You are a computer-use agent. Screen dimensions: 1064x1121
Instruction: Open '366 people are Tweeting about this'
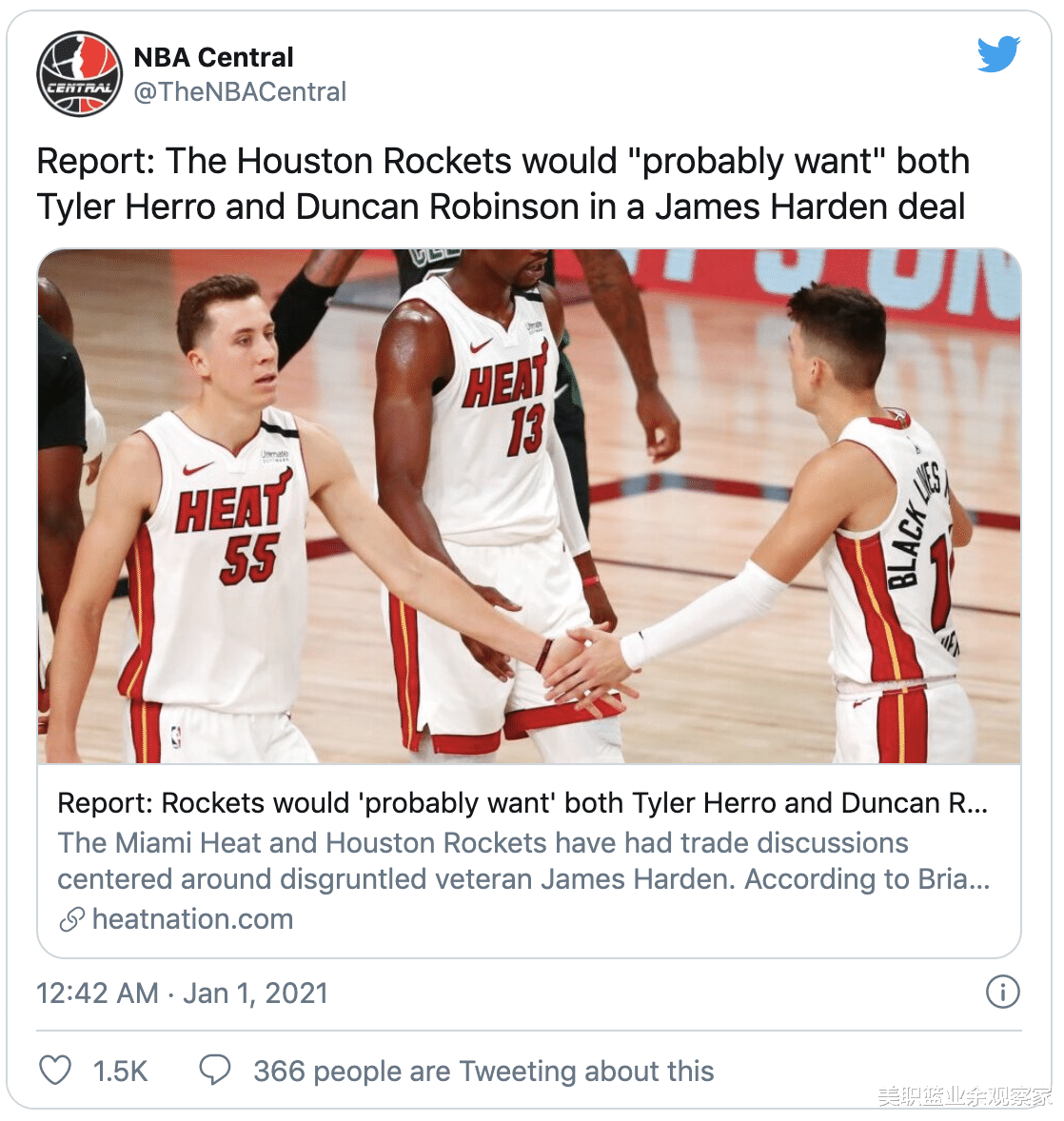pos(484,1071)
